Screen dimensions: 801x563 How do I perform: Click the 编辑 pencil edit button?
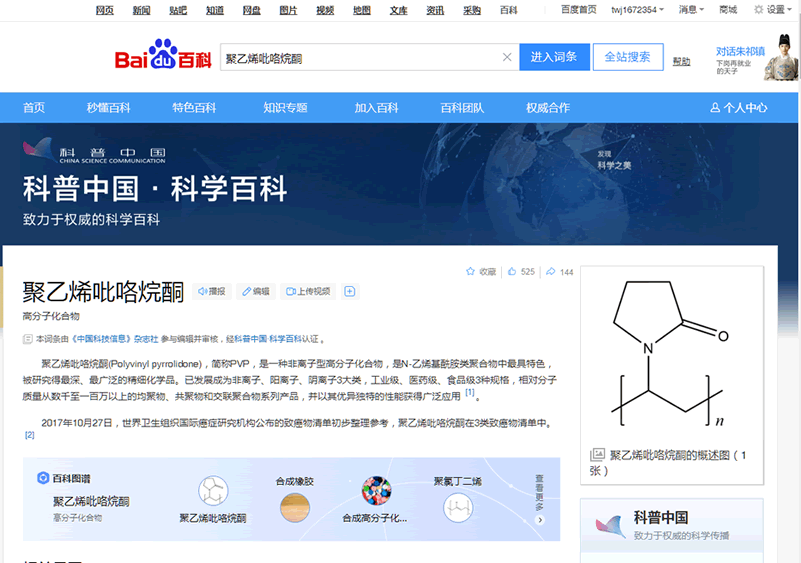[255, 292]
